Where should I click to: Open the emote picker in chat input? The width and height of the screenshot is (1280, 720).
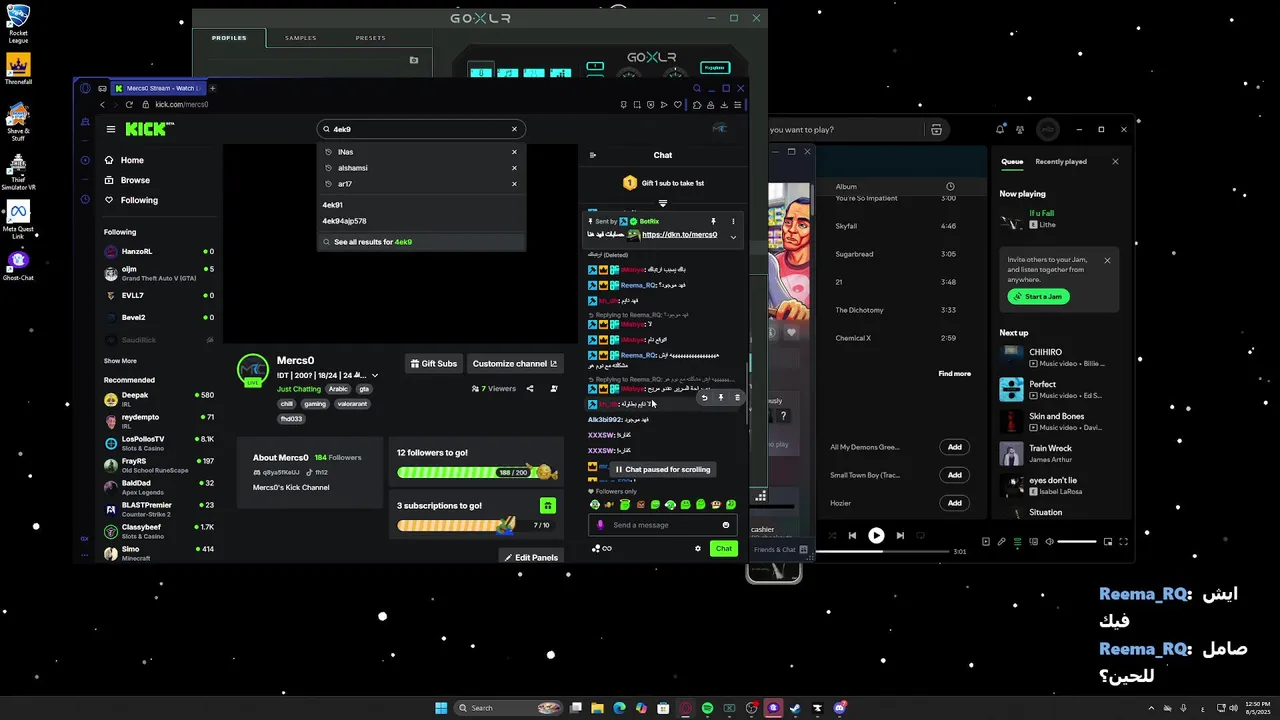726,525
